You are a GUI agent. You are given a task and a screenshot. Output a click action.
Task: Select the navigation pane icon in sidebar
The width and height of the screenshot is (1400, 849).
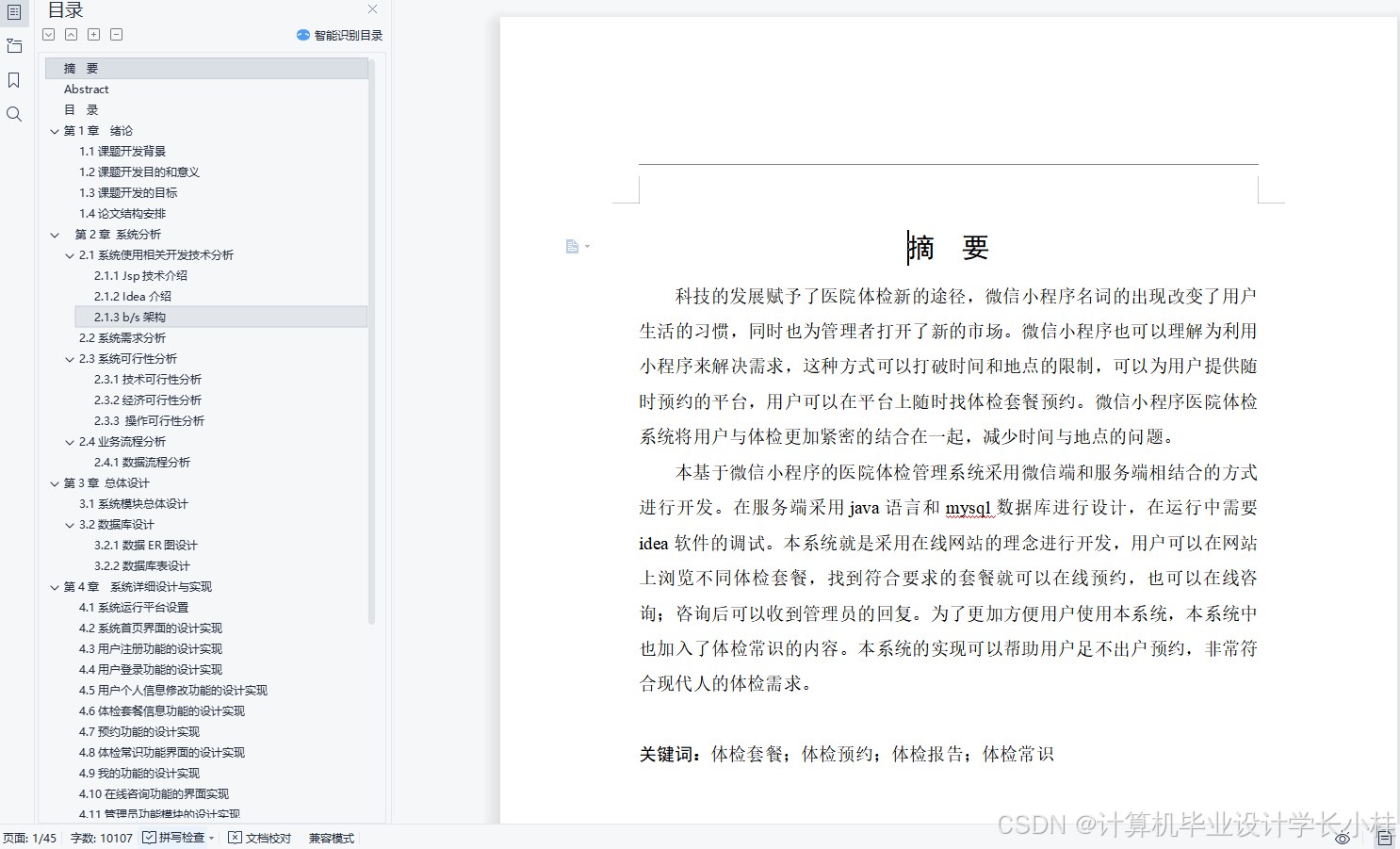tap(14, 45)
